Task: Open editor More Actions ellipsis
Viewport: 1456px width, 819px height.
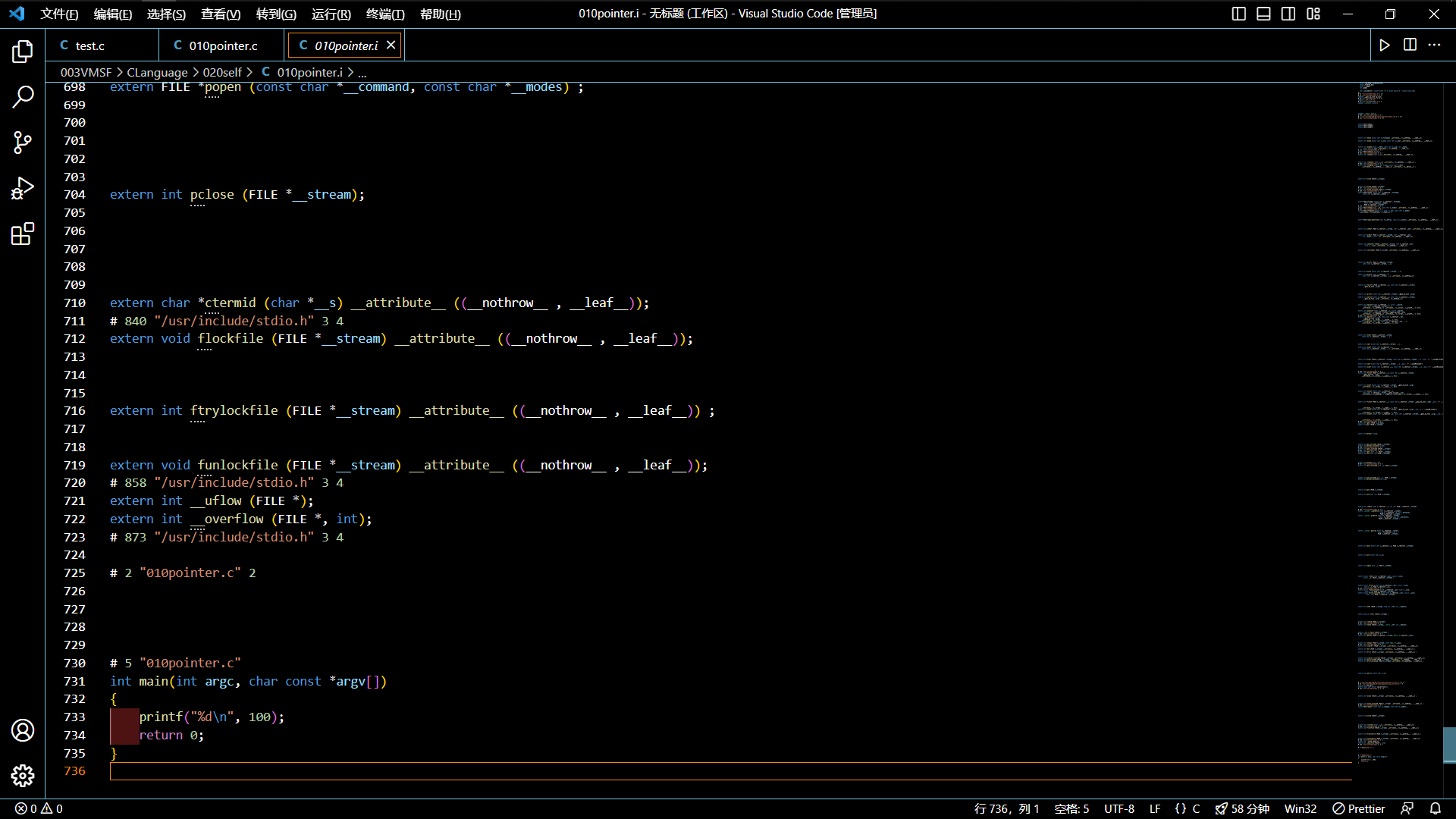Action: click(x=1434, y=45)
